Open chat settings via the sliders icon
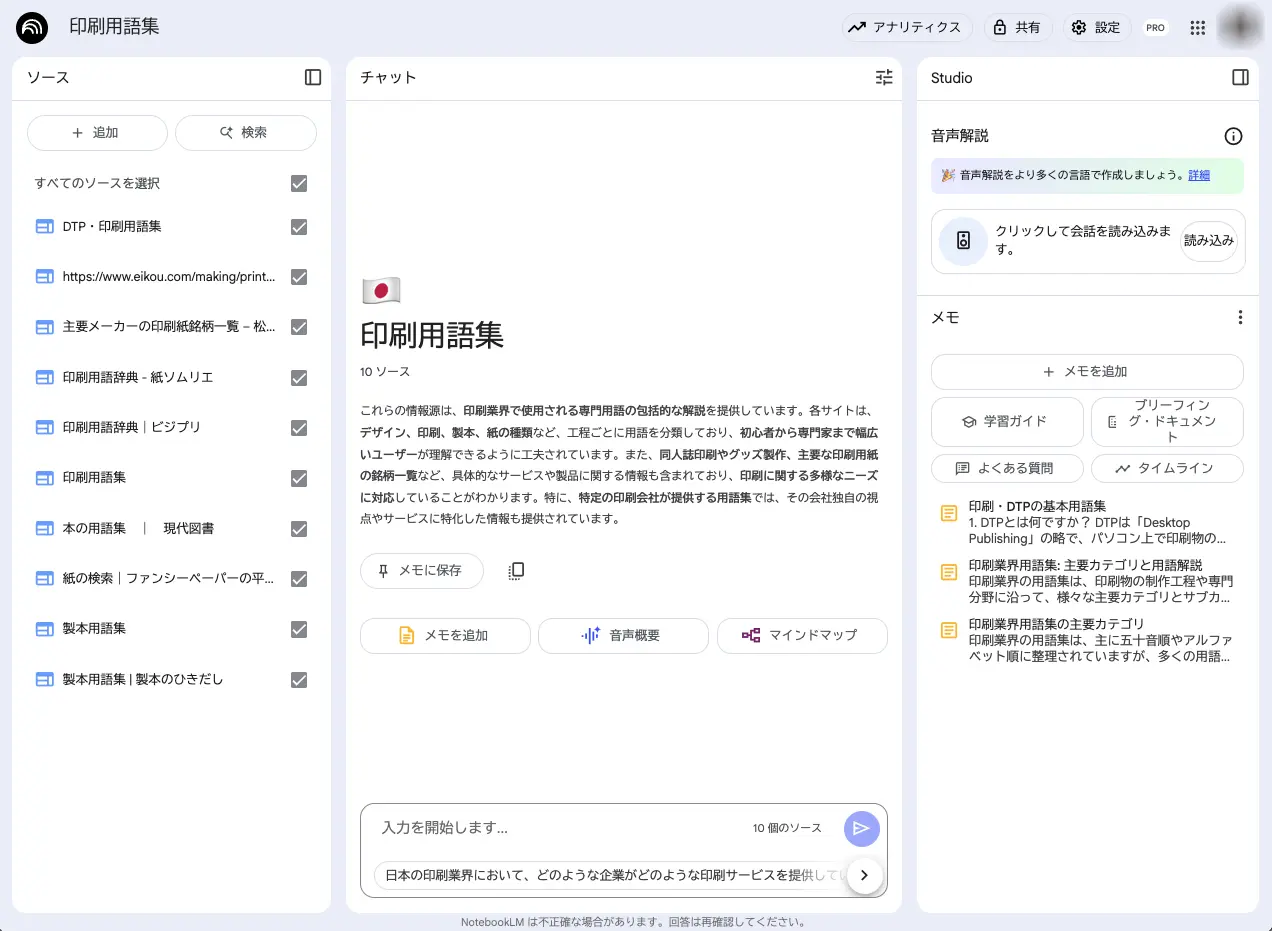Screen dimensions: 1272x931 883,77
